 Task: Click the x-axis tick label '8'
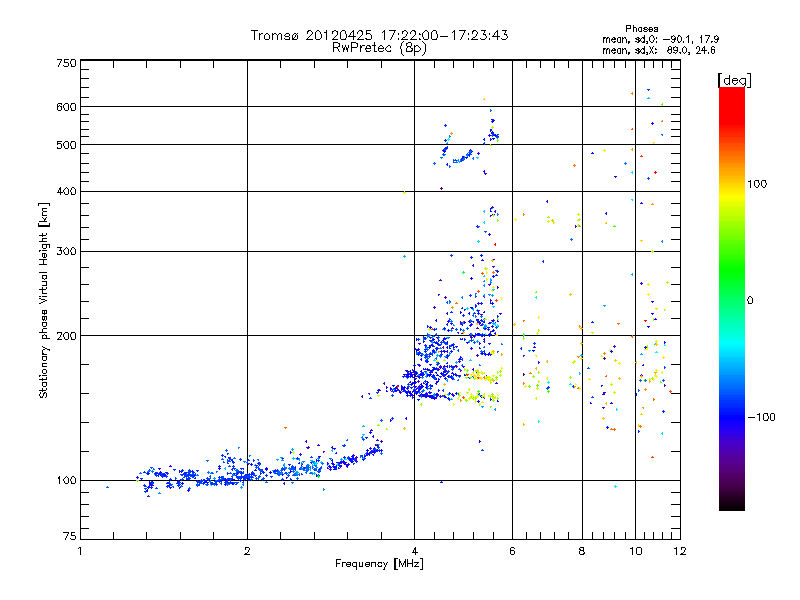pos(582,551)
